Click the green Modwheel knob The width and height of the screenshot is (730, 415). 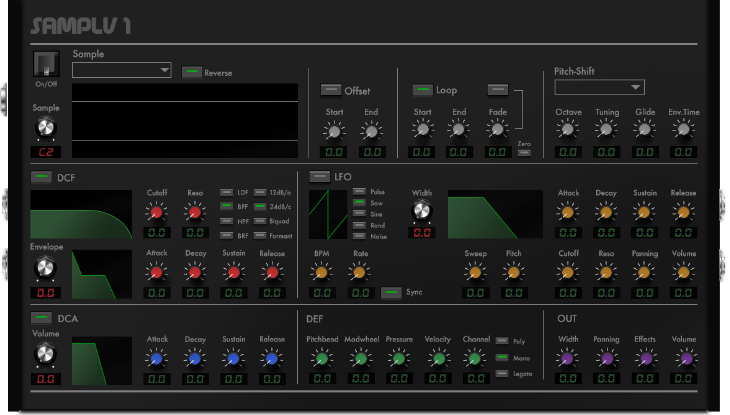pyautogui.click(x=361, y=359)
